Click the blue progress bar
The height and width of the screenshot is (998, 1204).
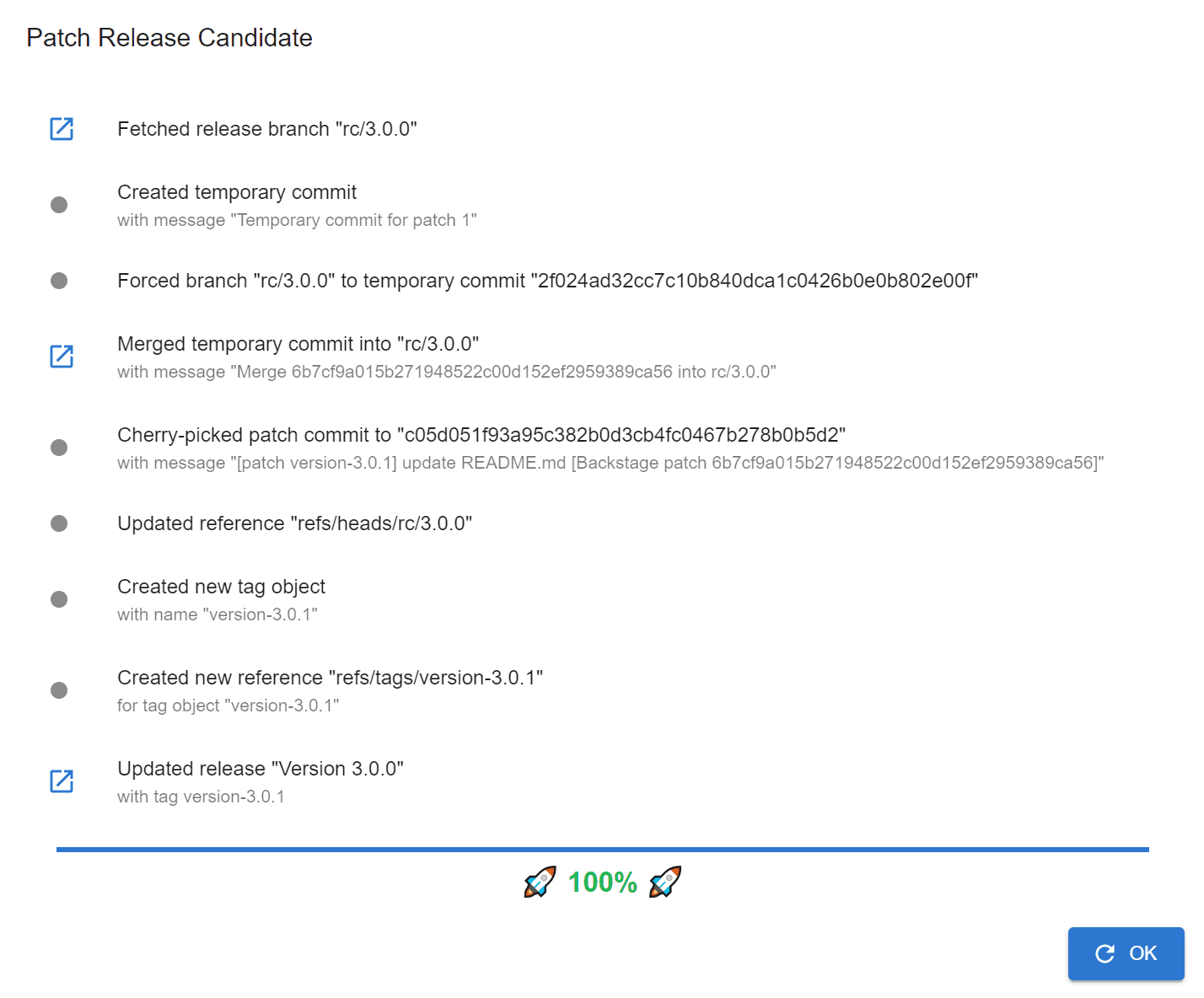(602, 850)
